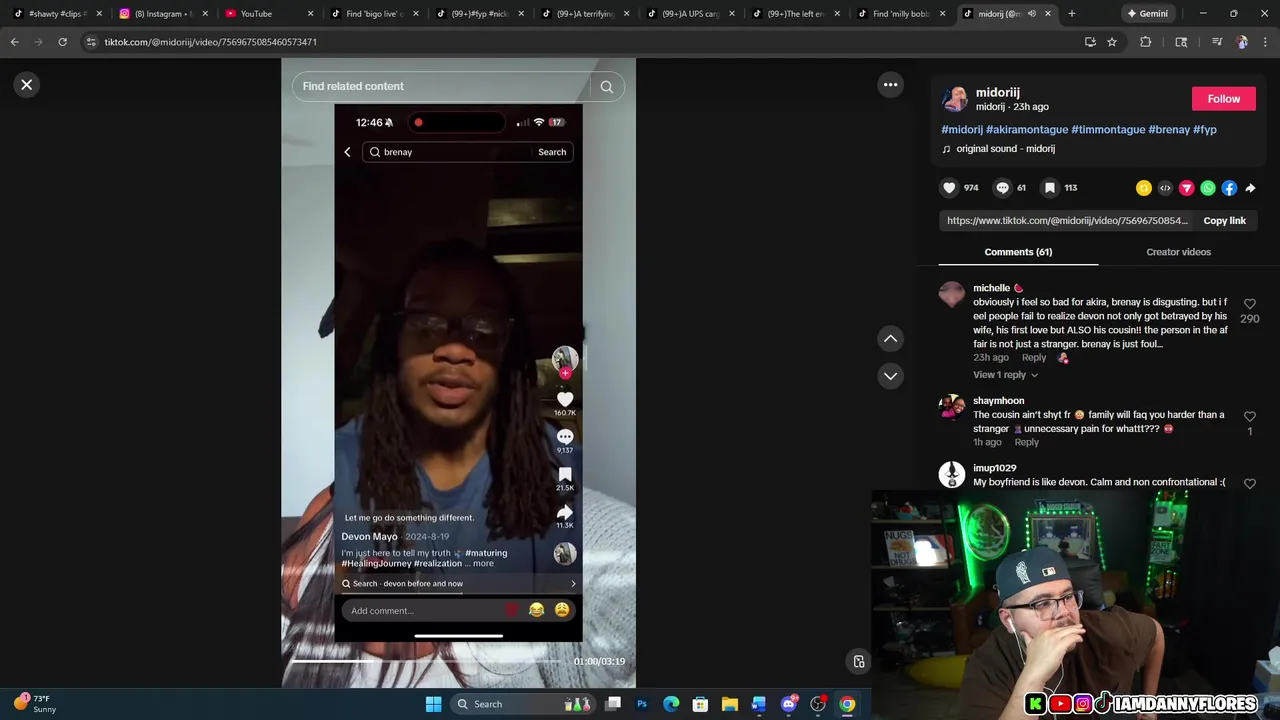Switch to the Comments (61) tab
The width and height of the screenshot is (1280, 720).
point(1018,252)
